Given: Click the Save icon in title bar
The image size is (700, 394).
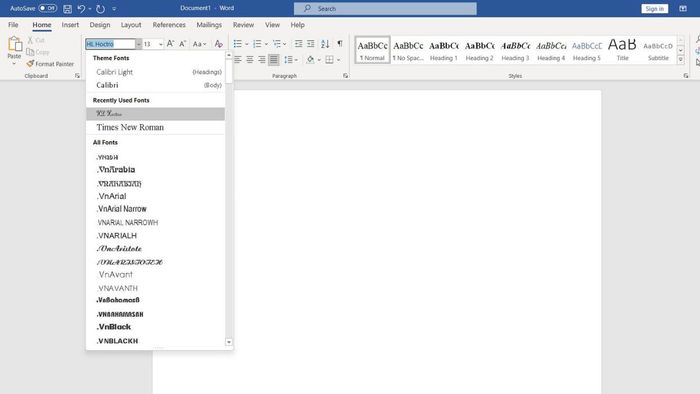Looking at the screenshot, I should (67, 8).
